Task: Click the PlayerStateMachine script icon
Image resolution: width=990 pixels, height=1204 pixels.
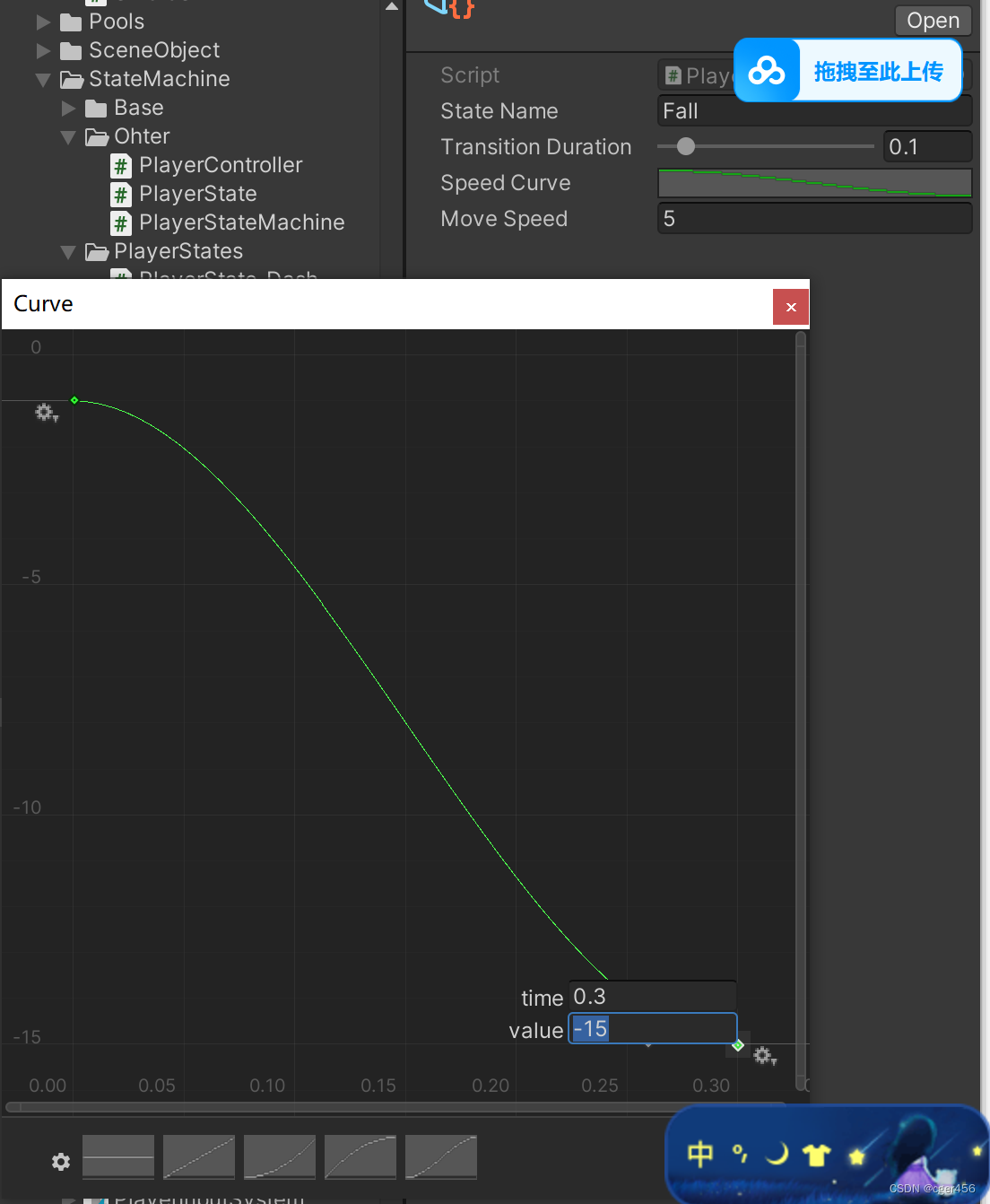Action: 120,223
